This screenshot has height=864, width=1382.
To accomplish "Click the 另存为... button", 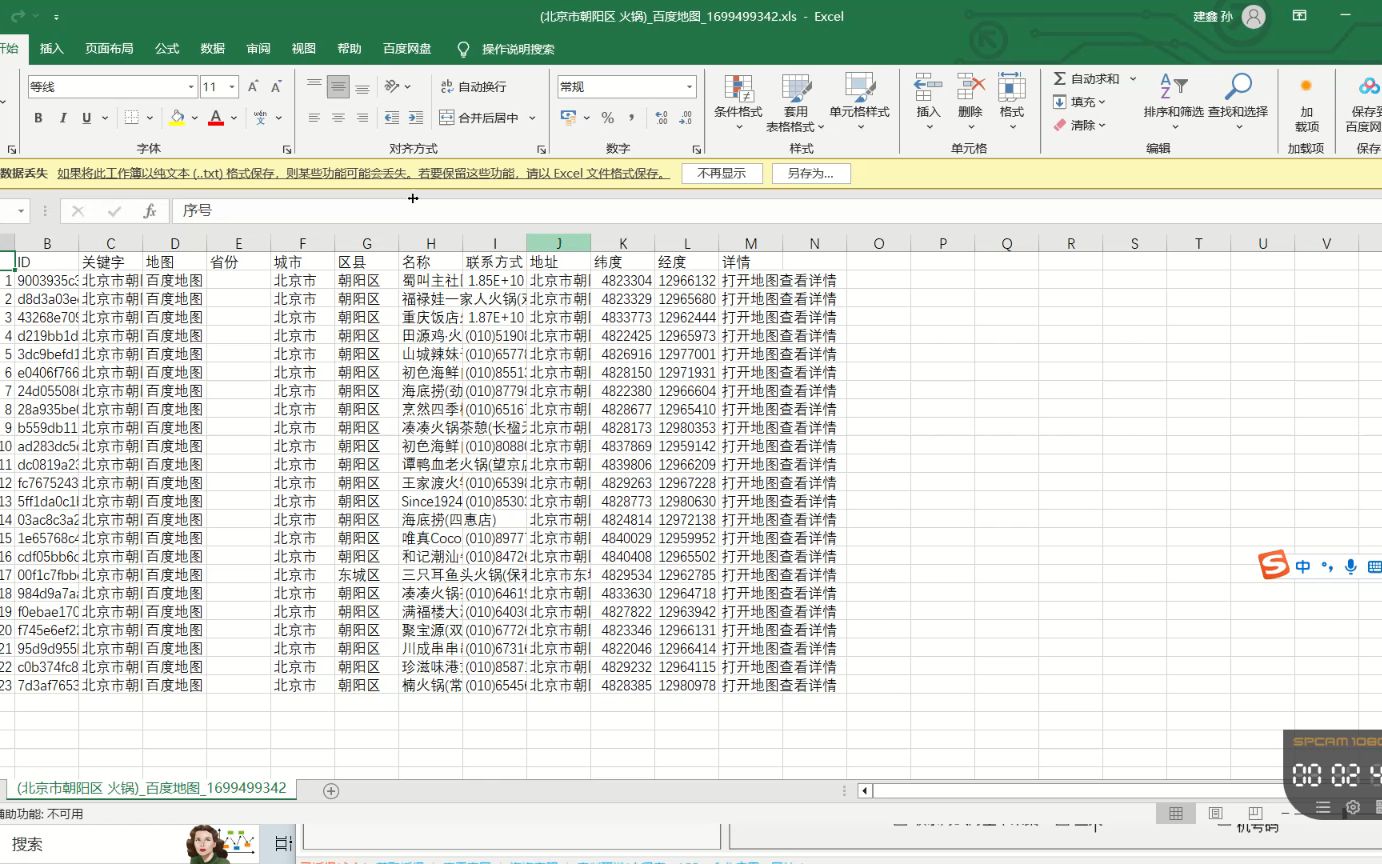I will [x=810, y=173].
